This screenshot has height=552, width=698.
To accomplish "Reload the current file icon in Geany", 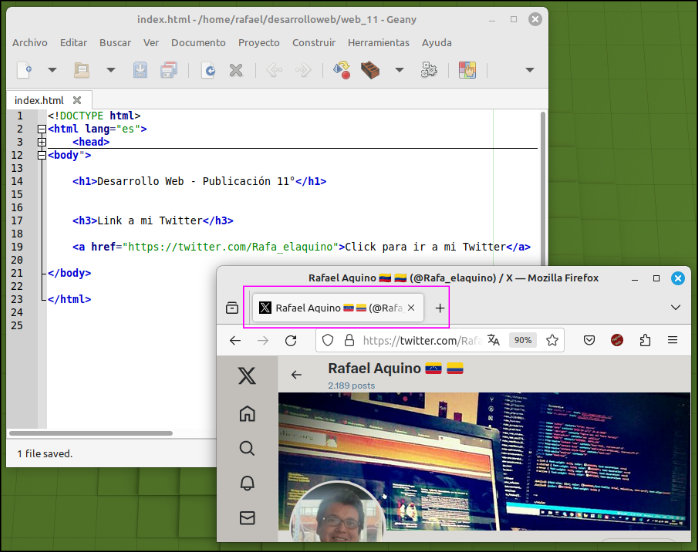I will (x=208, y=70).
